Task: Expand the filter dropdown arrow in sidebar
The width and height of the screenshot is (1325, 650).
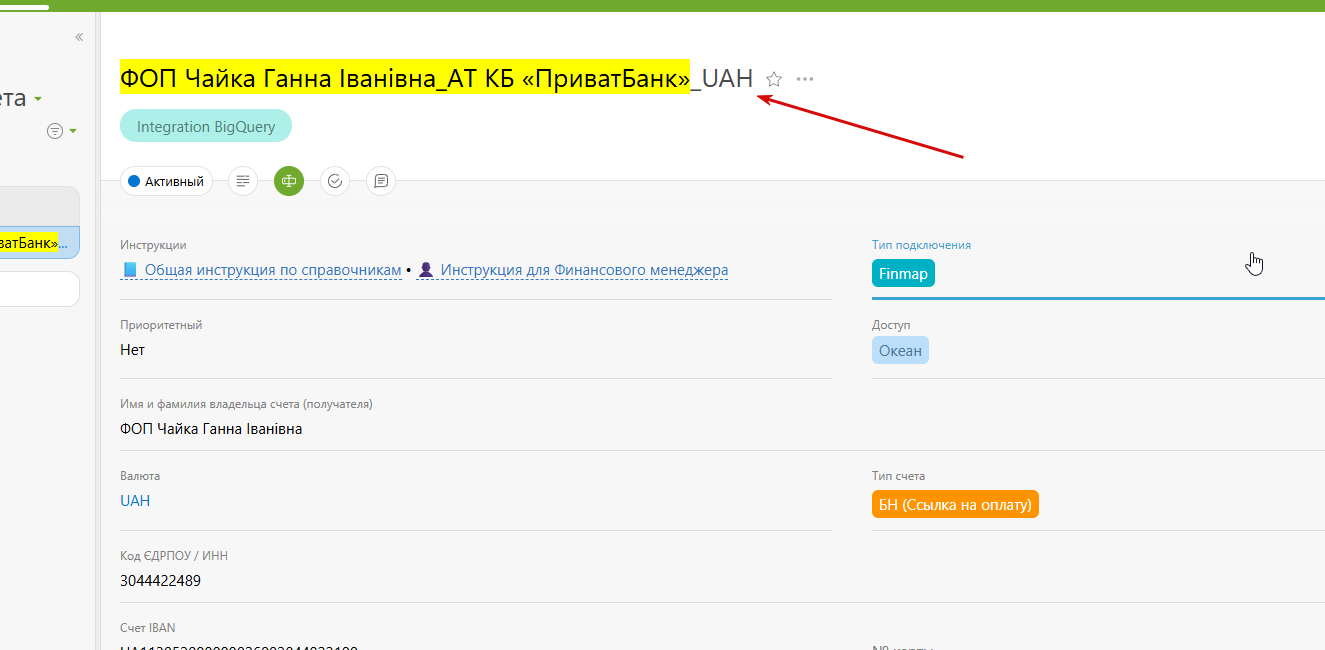Action: 73,132
